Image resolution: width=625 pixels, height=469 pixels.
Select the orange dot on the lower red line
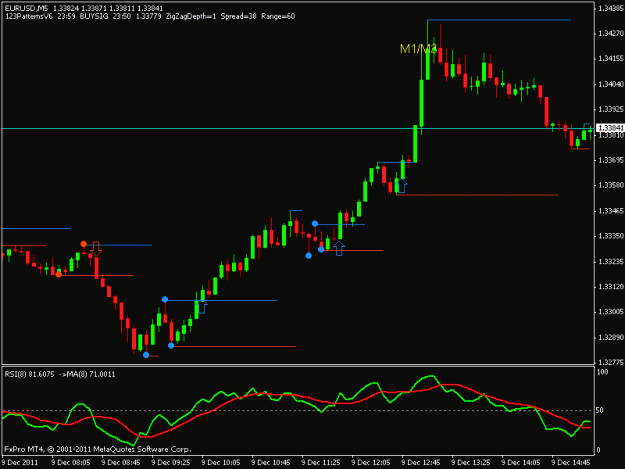pos(59,274)
